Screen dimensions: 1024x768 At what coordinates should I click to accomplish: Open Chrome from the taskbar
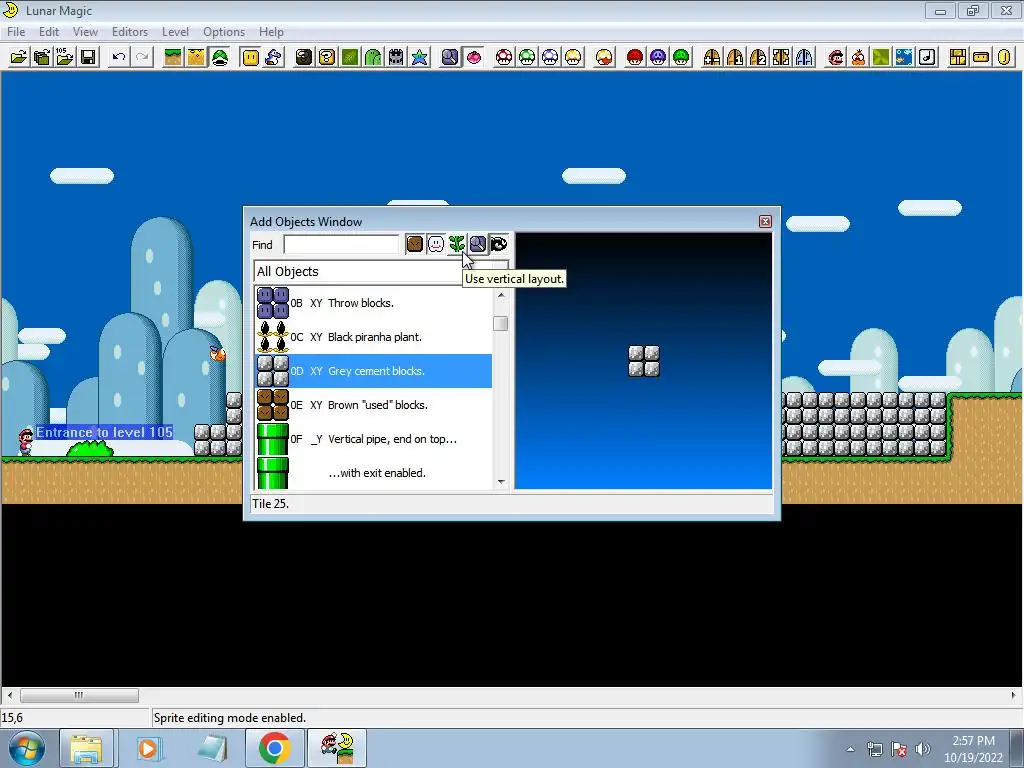[x=274, y=748]
